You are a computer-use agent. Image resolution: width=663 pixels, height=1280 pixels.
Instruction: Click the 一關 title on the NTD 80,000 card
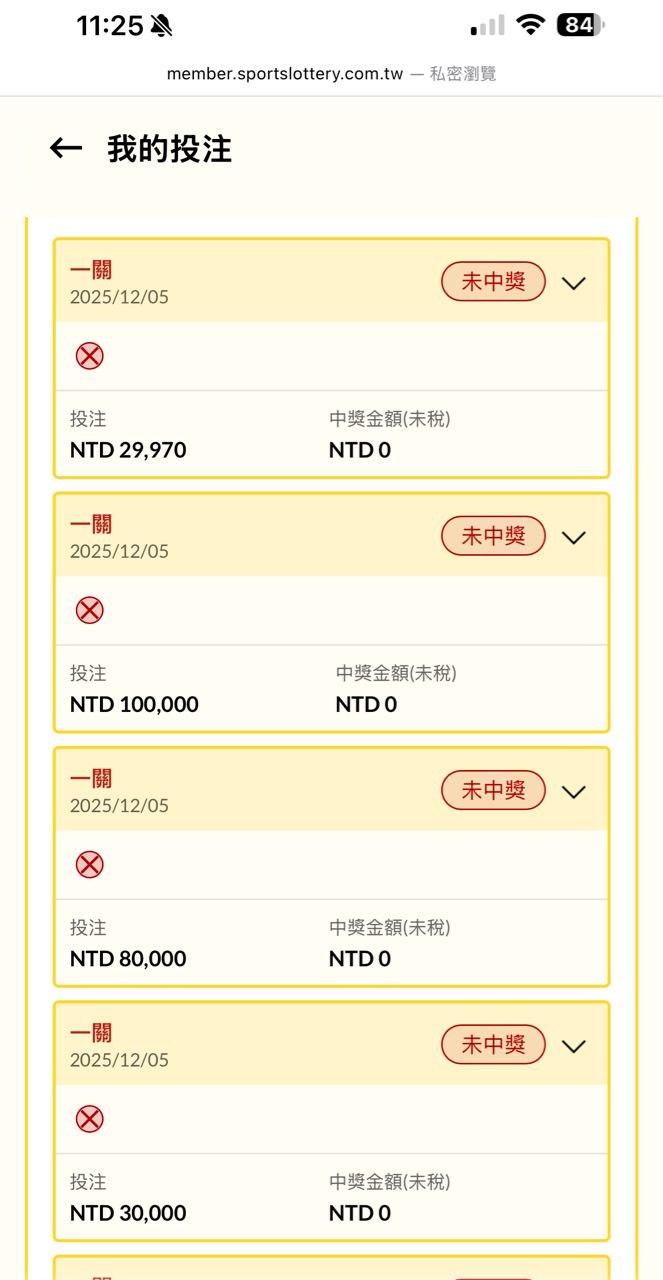coord(91,778)
